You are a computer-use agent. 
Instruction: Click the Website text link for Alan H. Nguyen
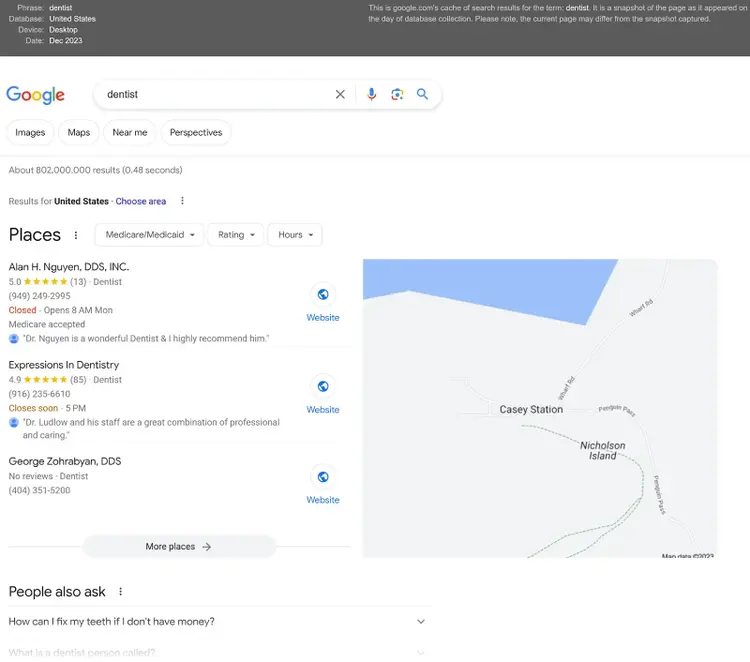(323, 318)
